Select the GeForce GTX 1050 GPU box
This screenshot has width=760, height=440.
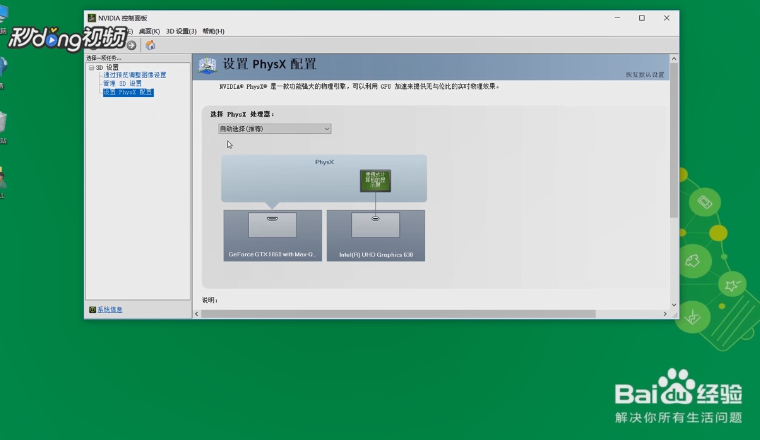[272, 236]
